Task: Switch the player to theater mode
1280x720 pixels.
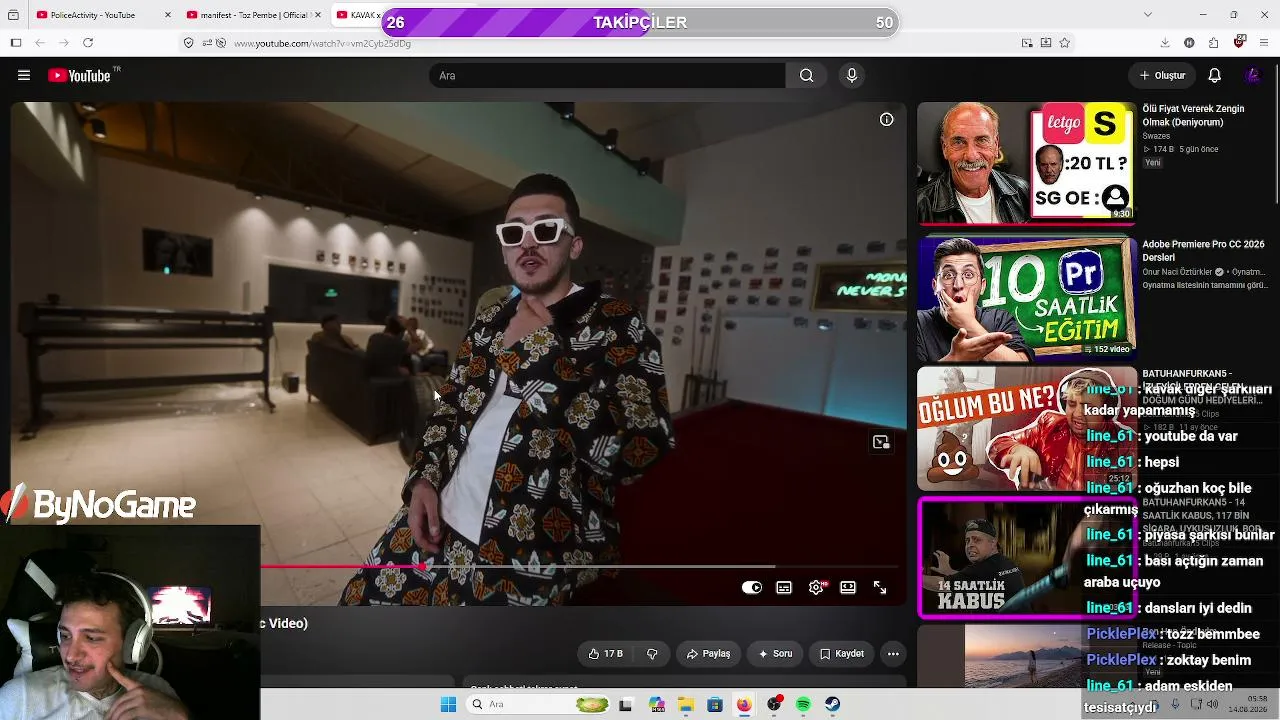Action: 848,588
